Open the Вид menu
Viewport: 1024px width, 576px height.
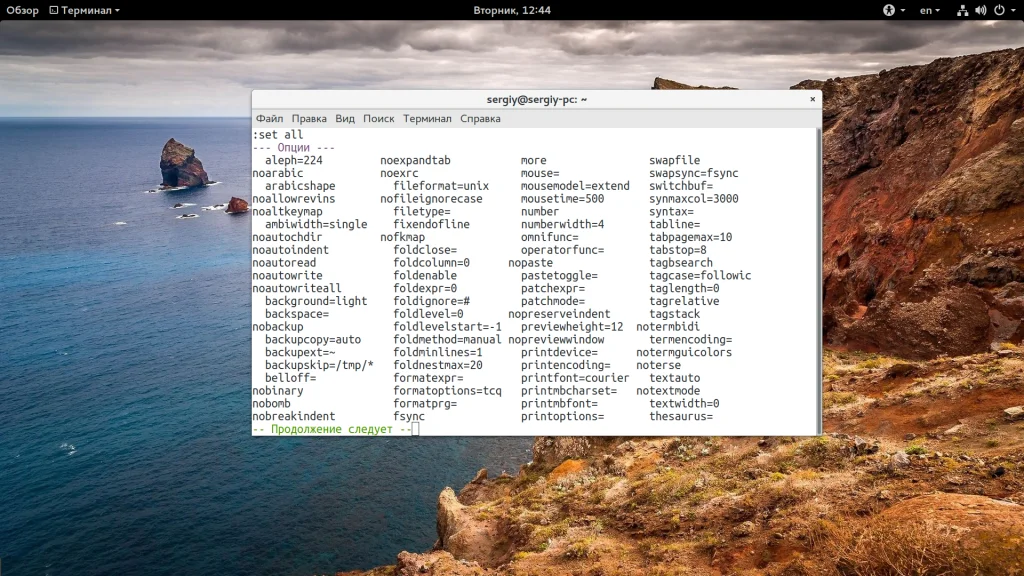345,118
